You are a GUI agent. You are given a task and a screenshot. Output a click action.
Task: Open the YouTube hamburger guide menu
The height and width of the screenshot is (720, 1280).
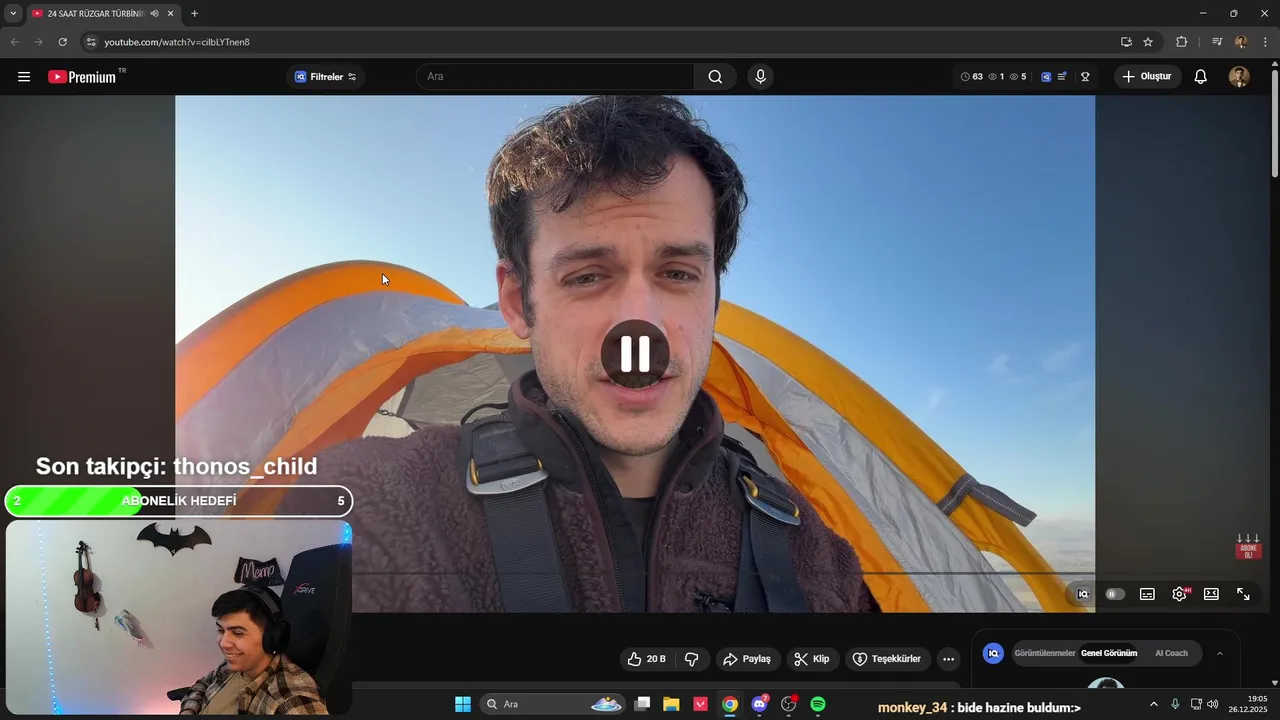pos(24,77)
